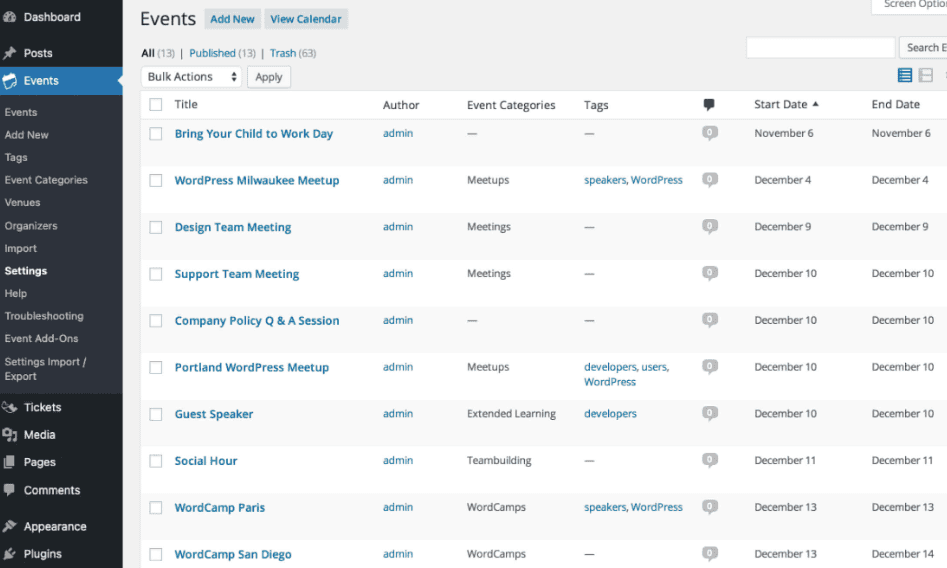
Task: Click comment count bubble for Design Team Meeting
Action: click(710, 227)
